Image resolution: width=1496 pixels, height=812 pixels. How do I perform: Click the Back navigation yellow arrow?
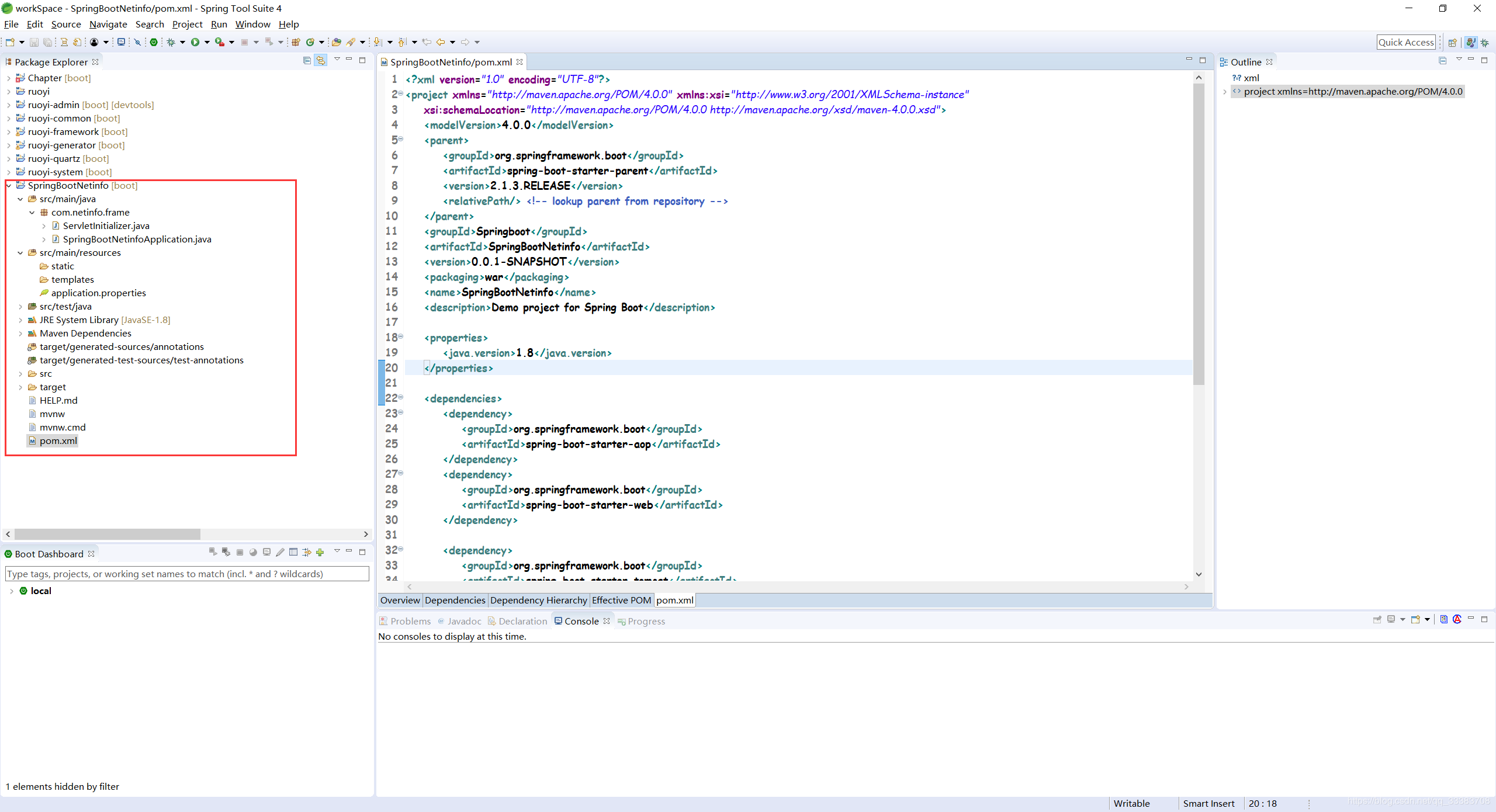coord(441,42)
